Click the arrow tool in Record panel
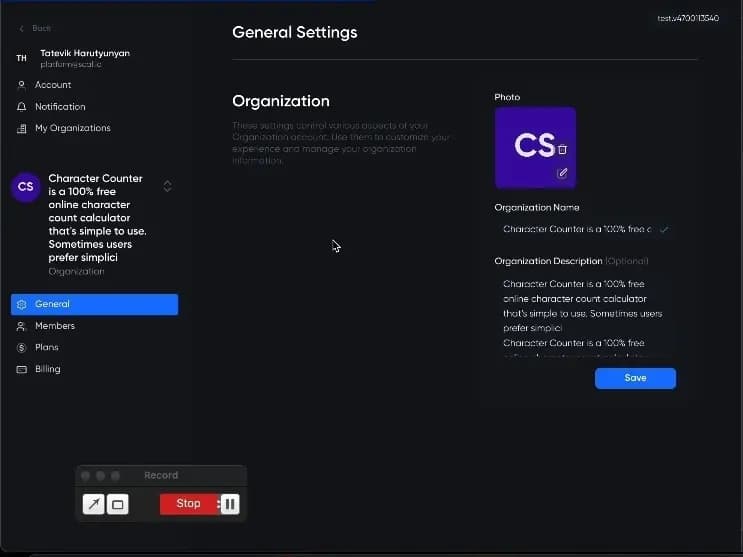Screen dimensions: 743x557 tap(94, 504)
